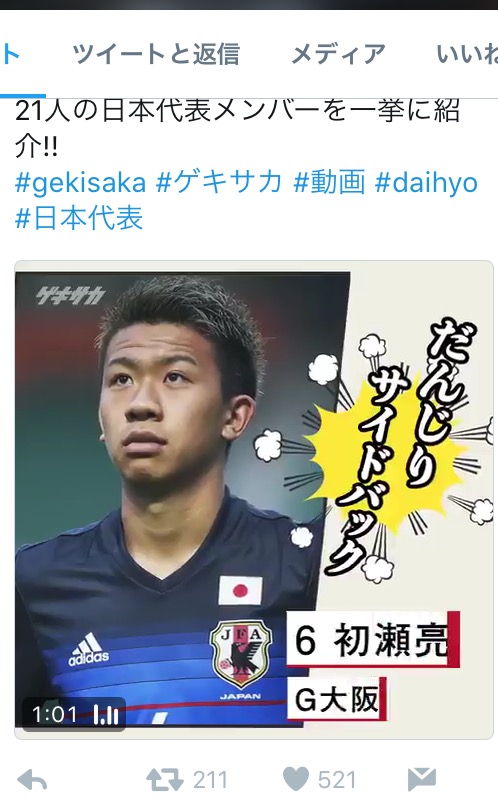Screen dimensions: 498x803
Task: Switch to the いいね tab
Action: (466, 54)
